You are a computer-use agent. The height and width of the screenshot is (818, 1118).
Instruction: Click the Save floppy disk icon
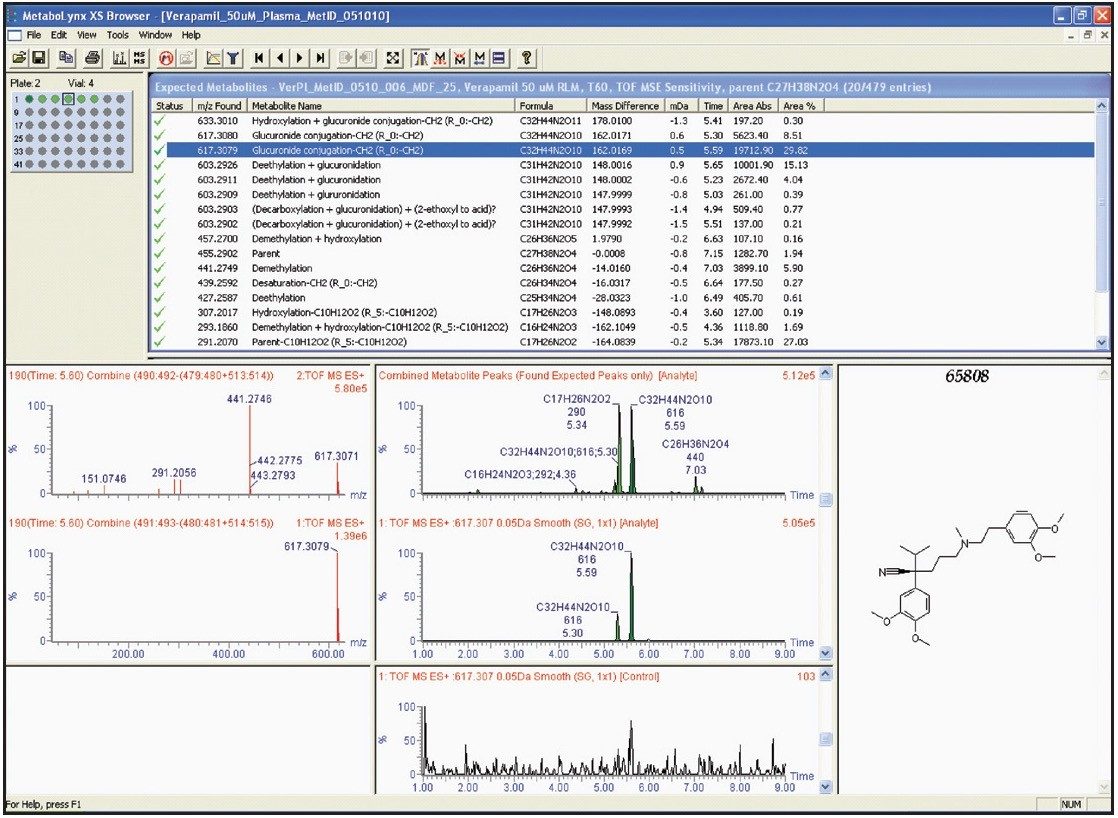[x=38, y=58]
